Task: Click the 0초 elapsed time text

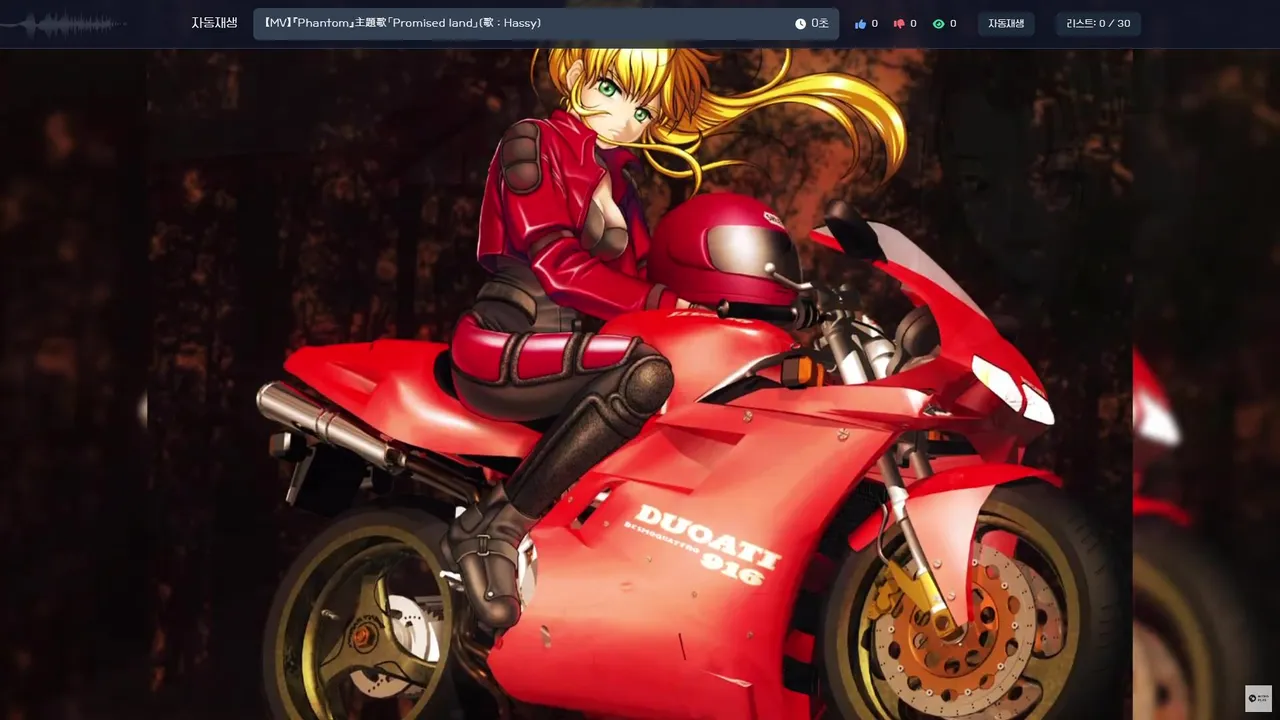Action: 820,24
